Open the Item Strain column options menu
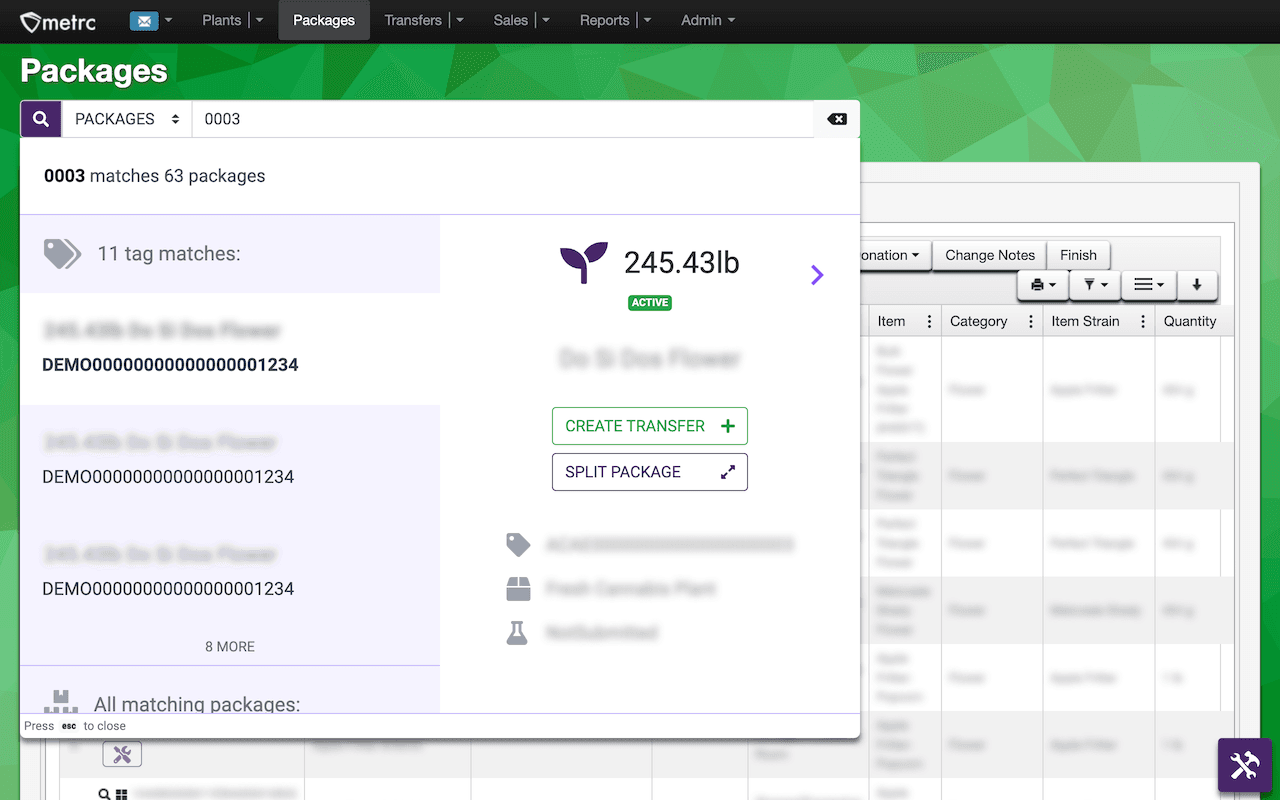The width and height of the screenshot is (1280, 800). pos(1142,321)
